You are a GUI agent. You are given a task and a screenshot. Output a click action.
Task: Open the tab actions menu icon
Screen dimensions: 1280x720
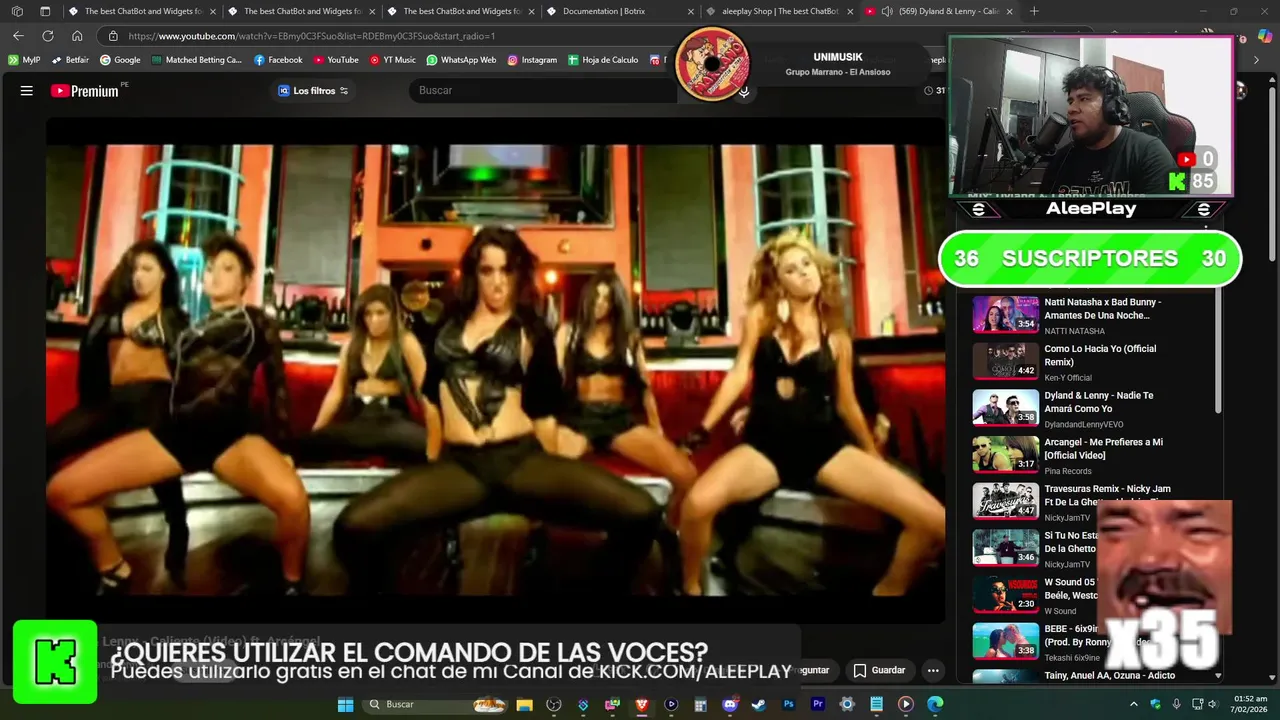point(45,11)
